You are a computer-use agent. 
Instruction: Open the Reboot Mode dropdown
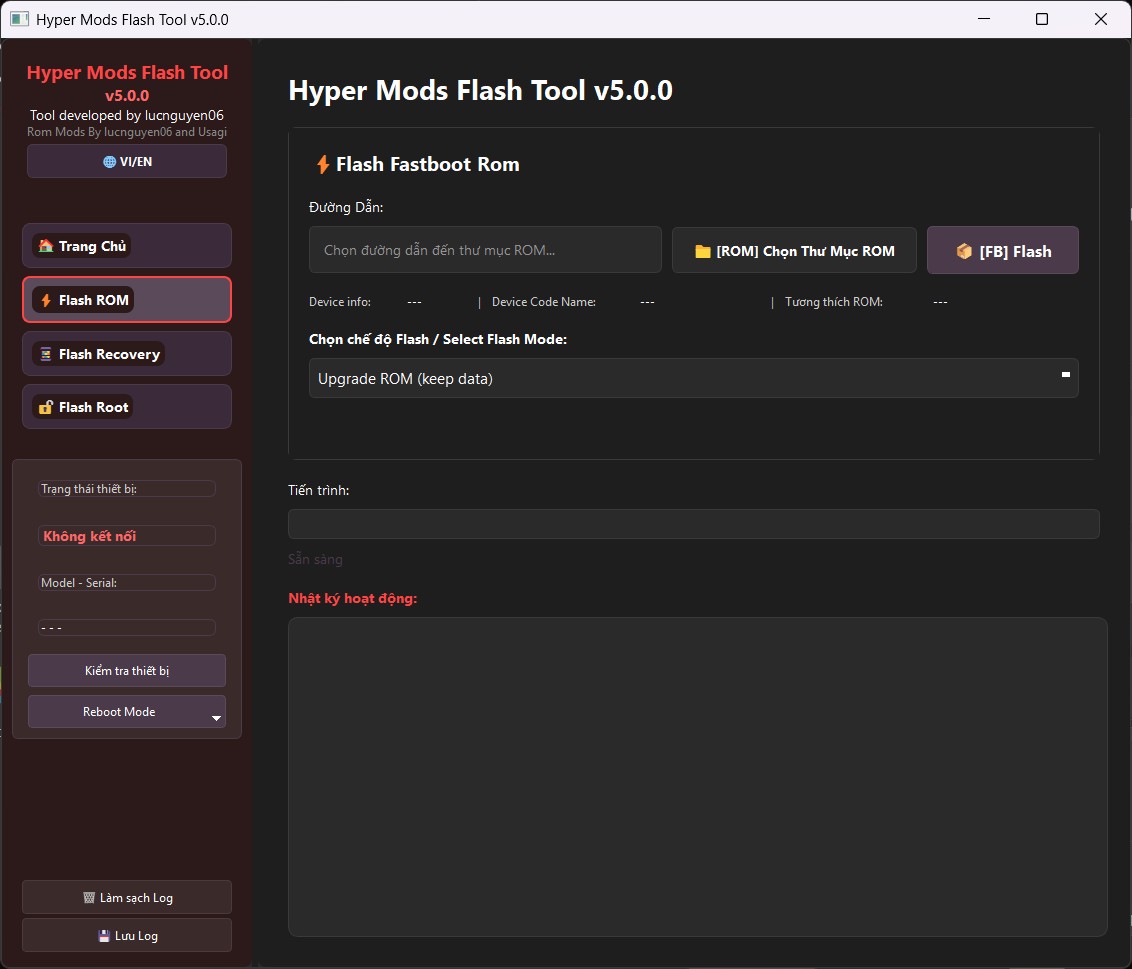point(127,711)
